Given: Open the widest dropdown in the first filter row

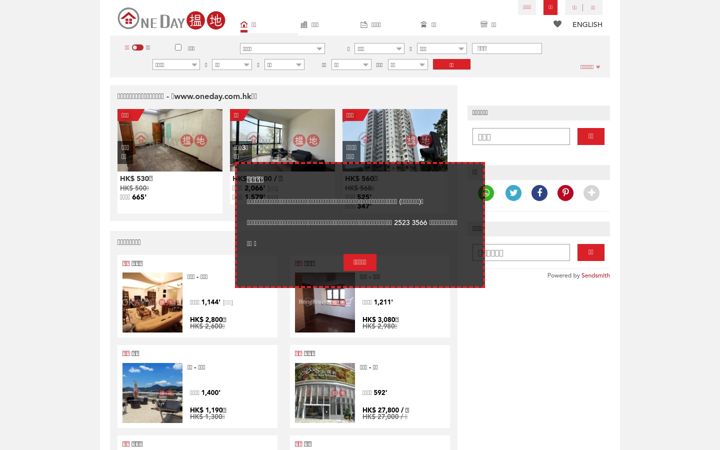Looking at the screenshot, I should 282,49.
